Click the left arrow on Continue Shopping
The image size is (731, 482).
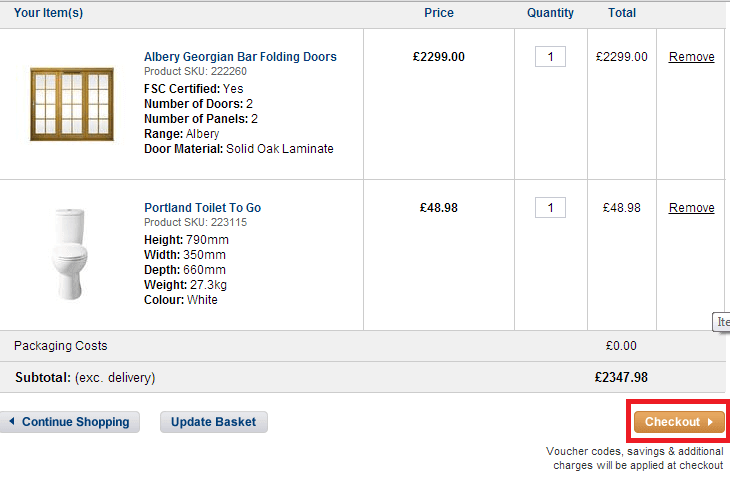[12, 421]
